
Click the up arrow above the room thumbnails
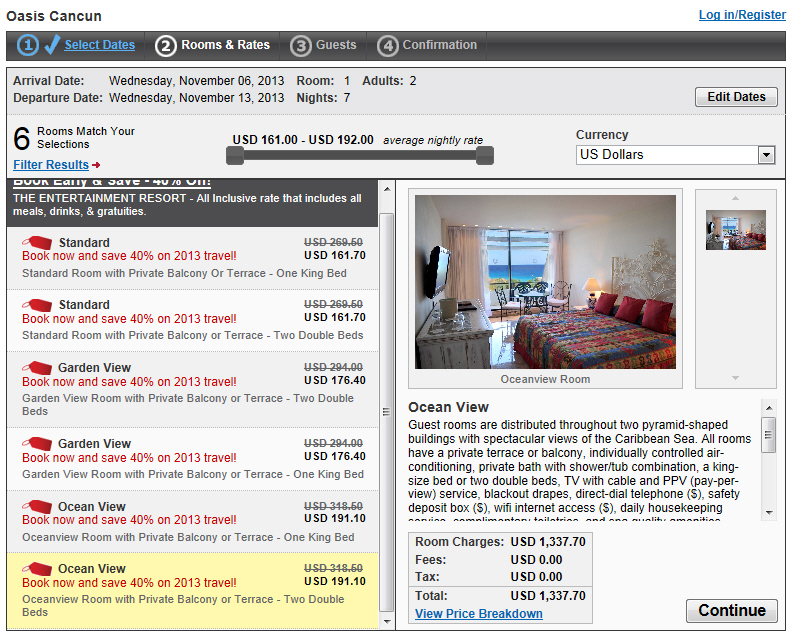click(736, 198)
